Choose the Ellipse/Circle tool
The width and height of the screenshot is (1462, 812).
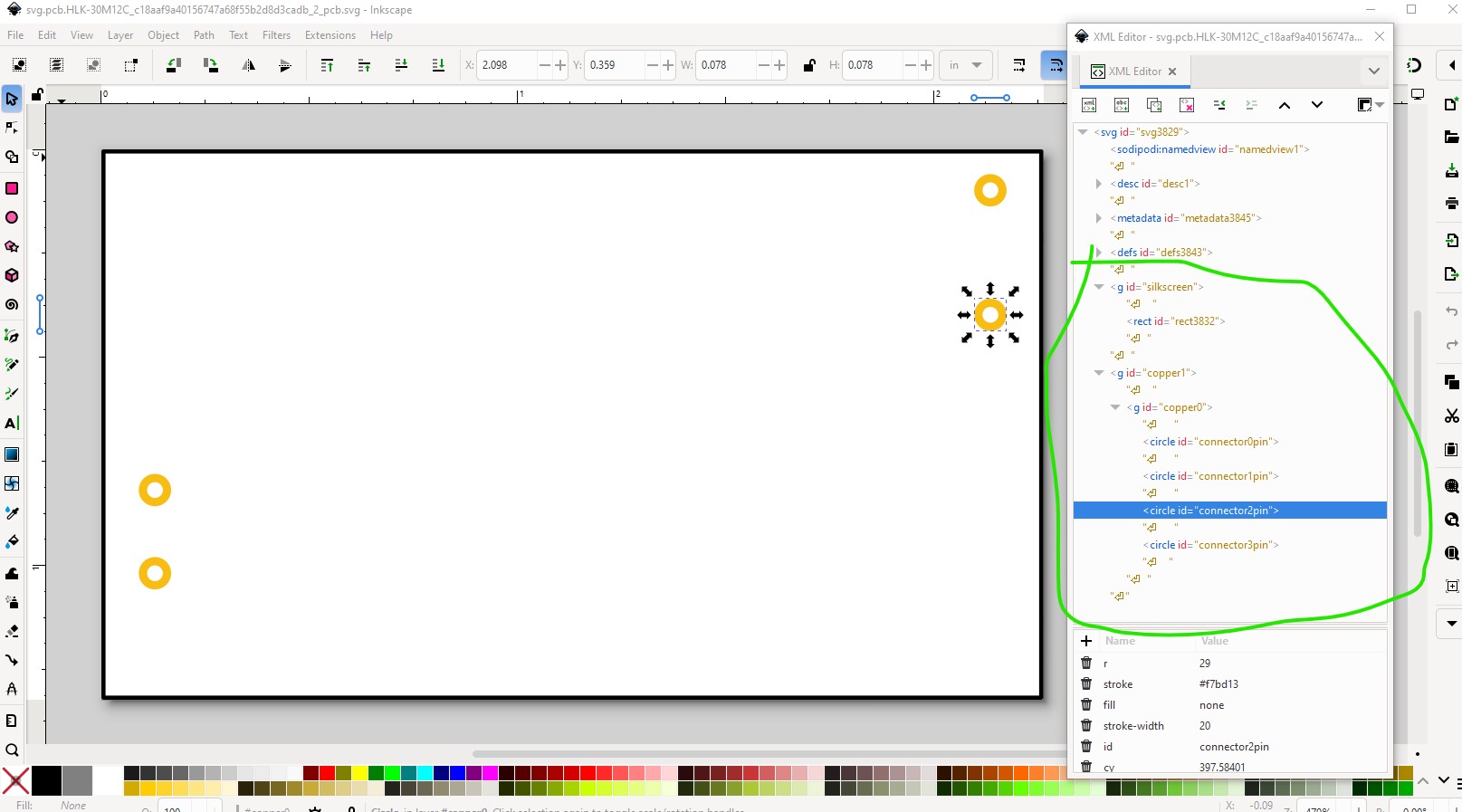pos(12,217)
